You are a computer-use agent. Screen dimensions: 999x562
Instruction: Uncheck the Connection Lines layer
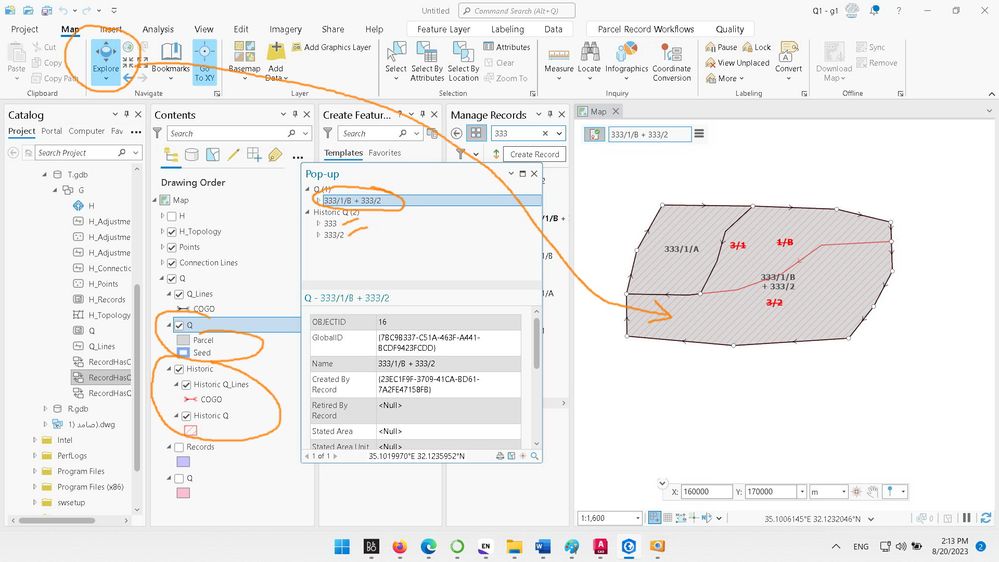tap(172, 263)
